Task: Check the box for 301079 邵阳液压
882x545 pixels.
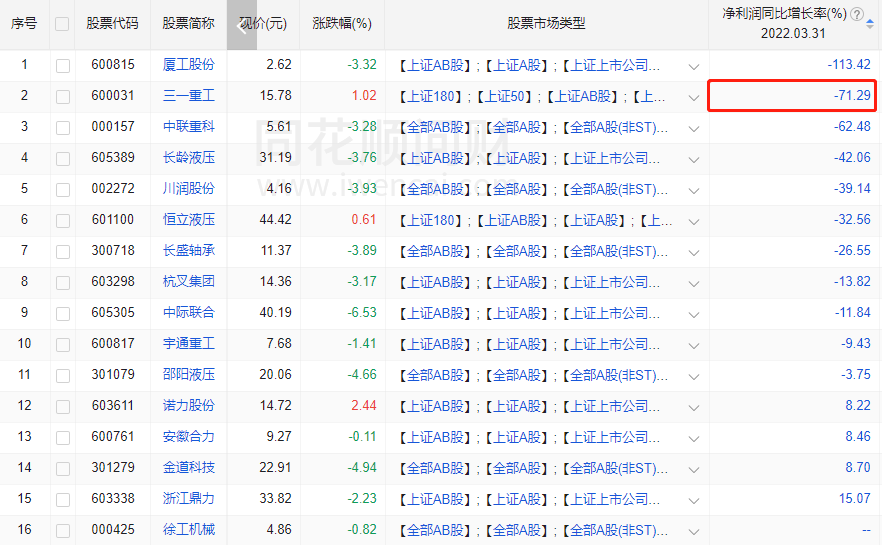Action: coord(63,375)
